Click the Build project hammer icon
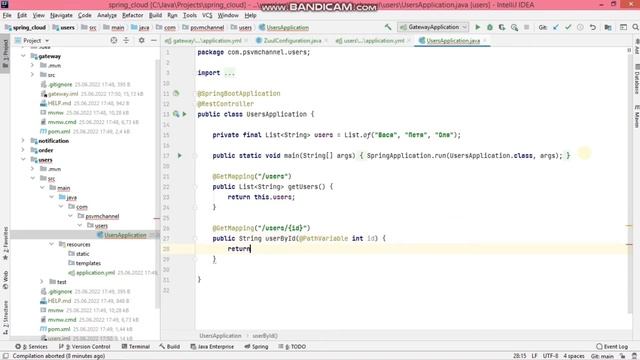This screenshot has width=640, height=360. (x=388, y=27)
